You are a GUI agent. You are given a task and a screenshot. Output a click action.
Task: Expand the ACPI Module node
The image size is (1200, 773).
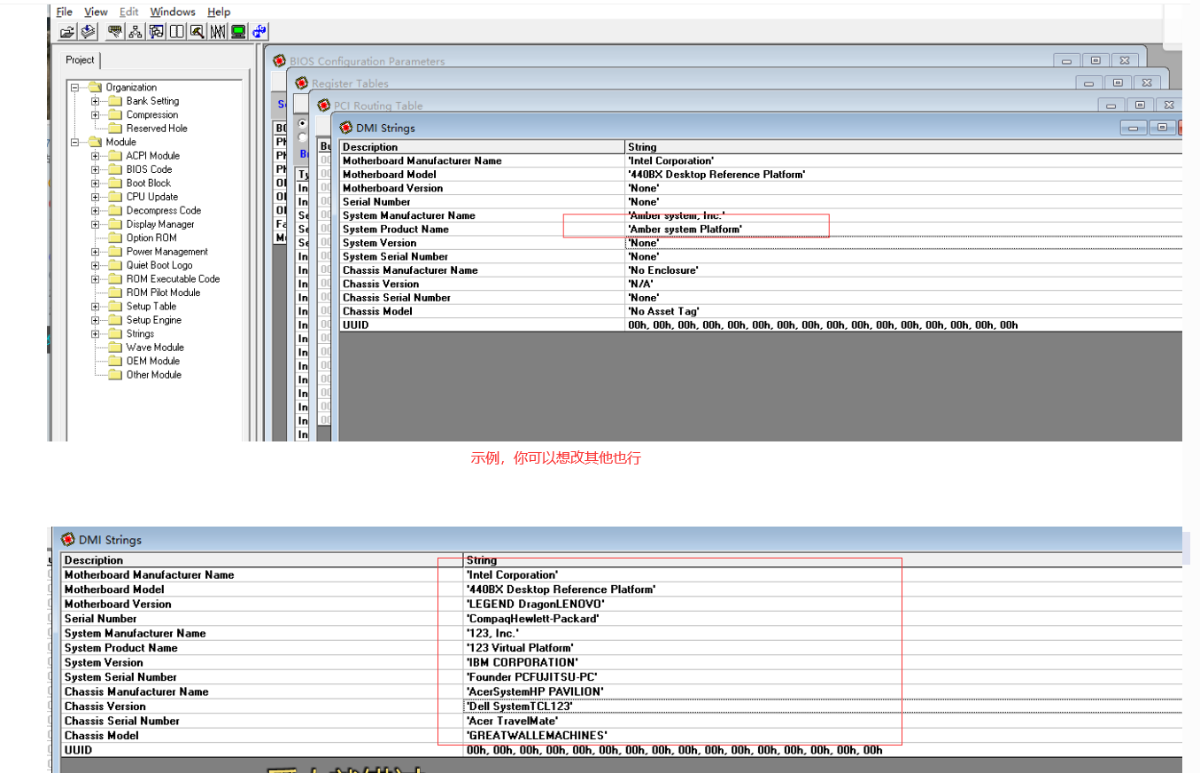95,156
